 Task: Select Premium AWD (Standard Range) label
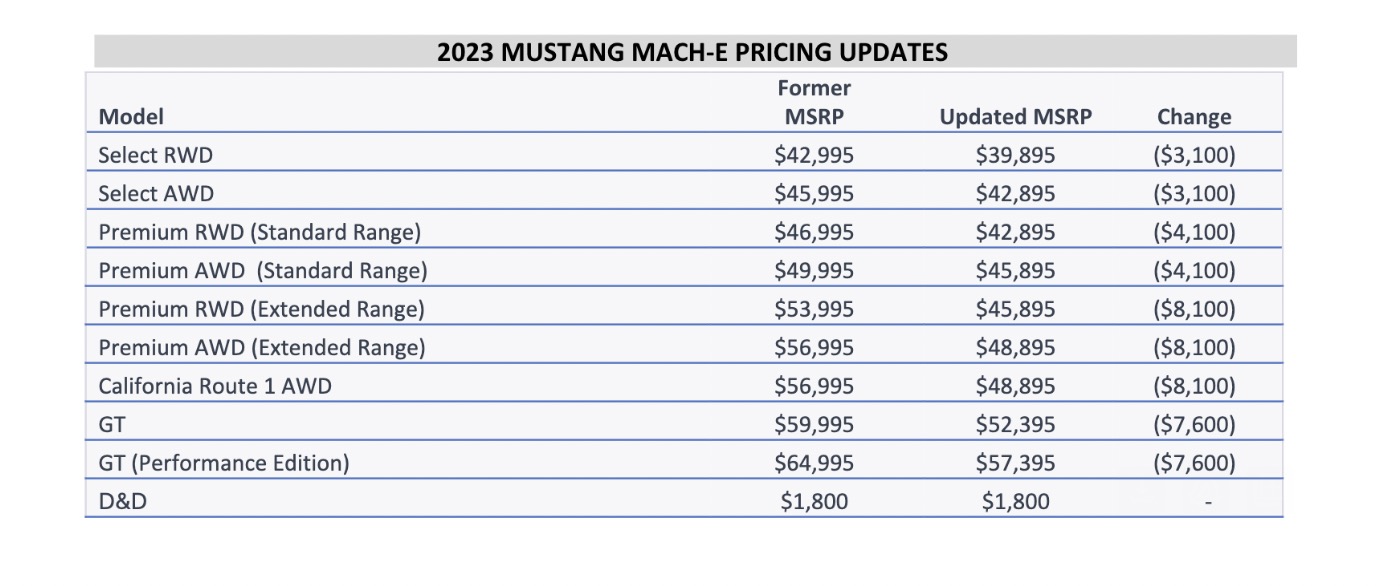[262, 271]
